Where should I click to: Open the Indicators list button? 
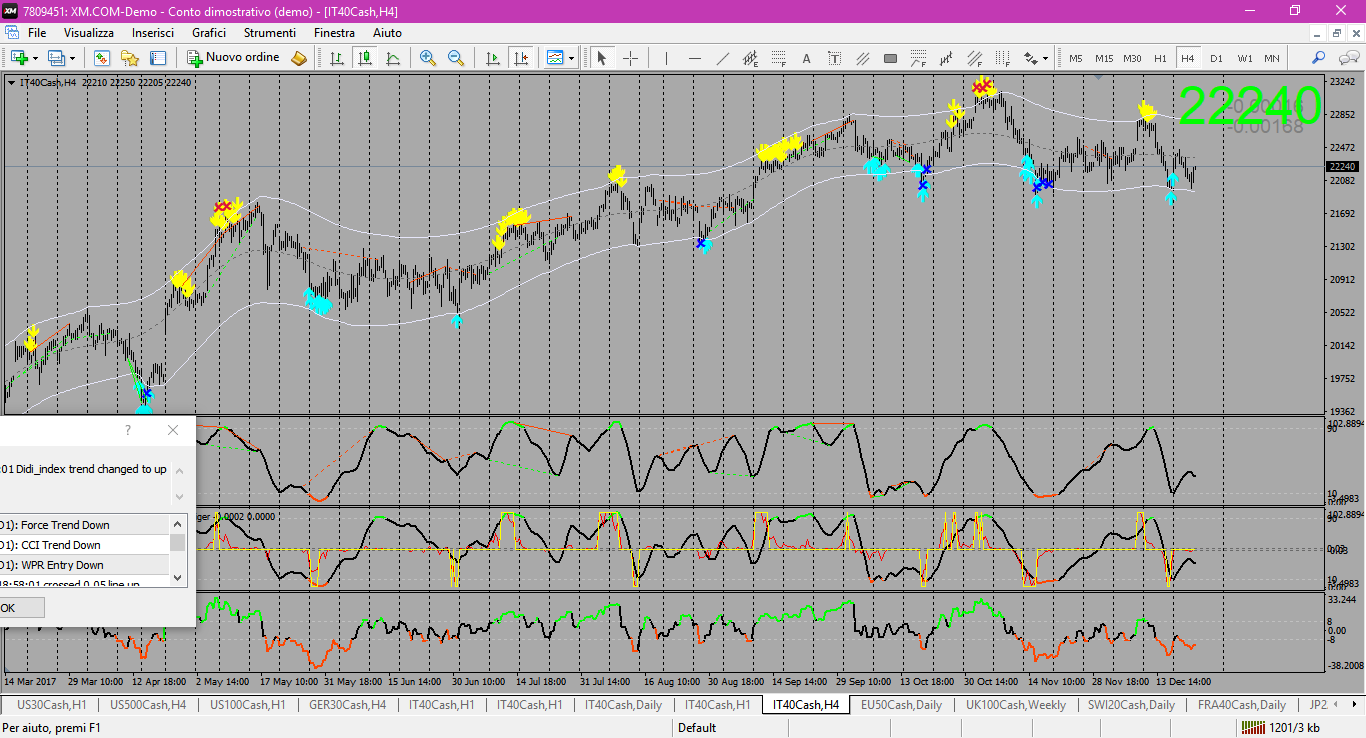point(555,58)
